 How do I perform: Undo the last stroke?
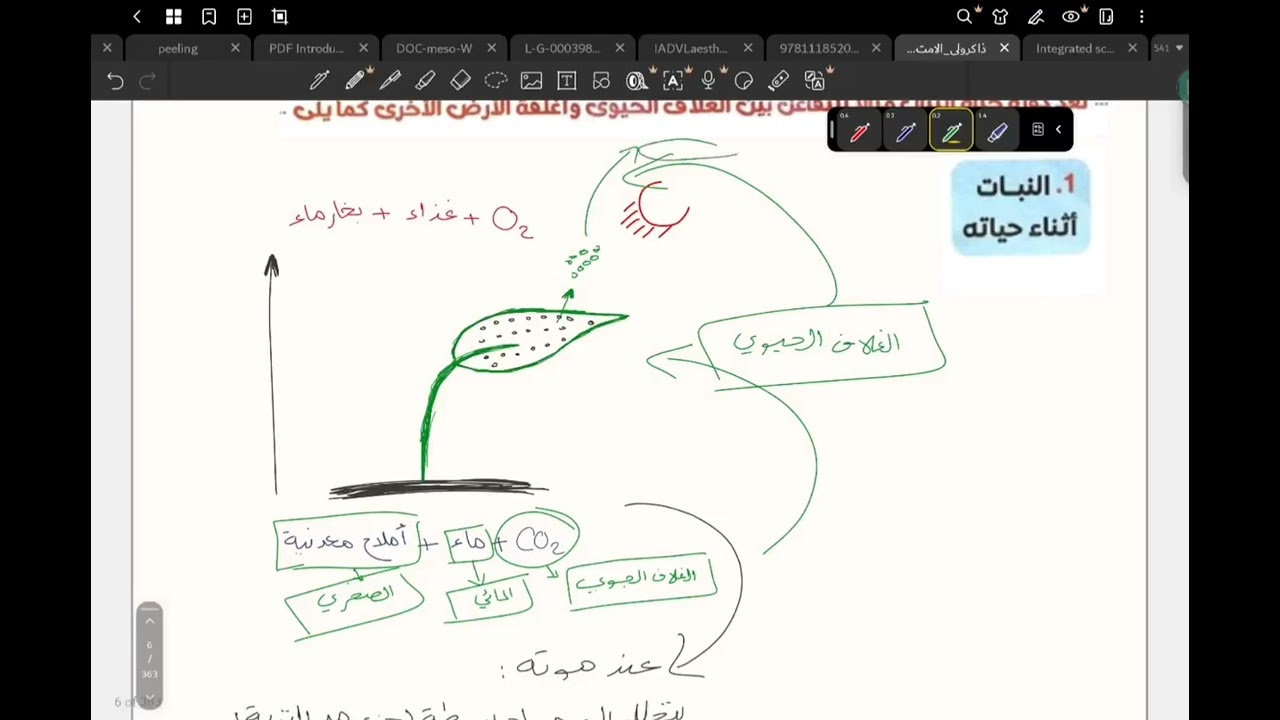coord(115,81)
